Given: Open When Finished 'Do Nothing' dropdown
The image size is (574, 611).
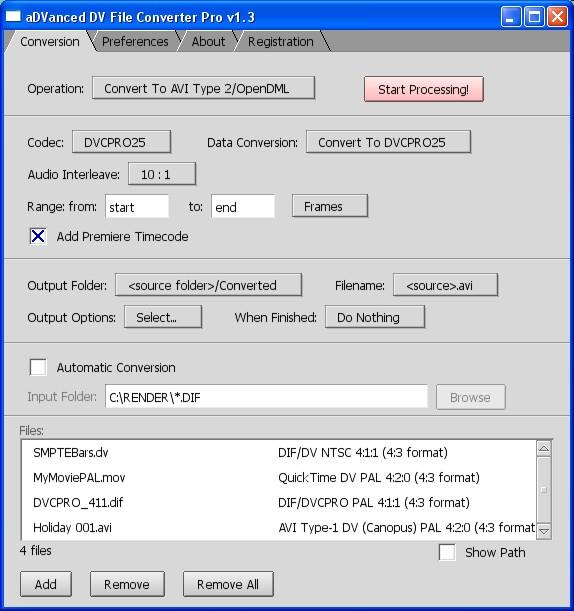Looking at the screenshot, I should tap(375, 317).
